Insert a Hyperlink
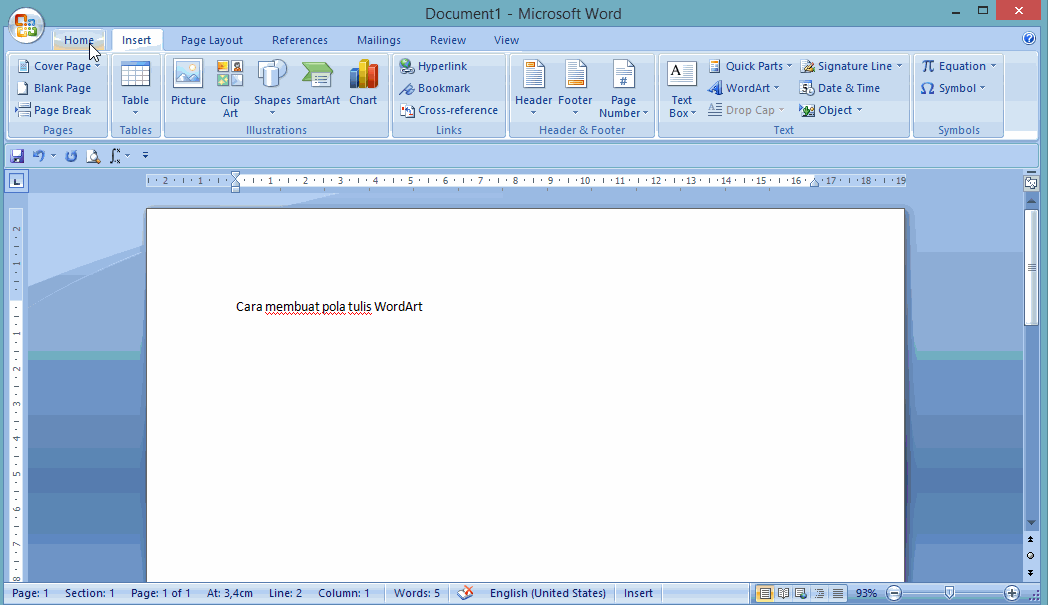This screenshot has height=605, width=1048. click(434, 66)
